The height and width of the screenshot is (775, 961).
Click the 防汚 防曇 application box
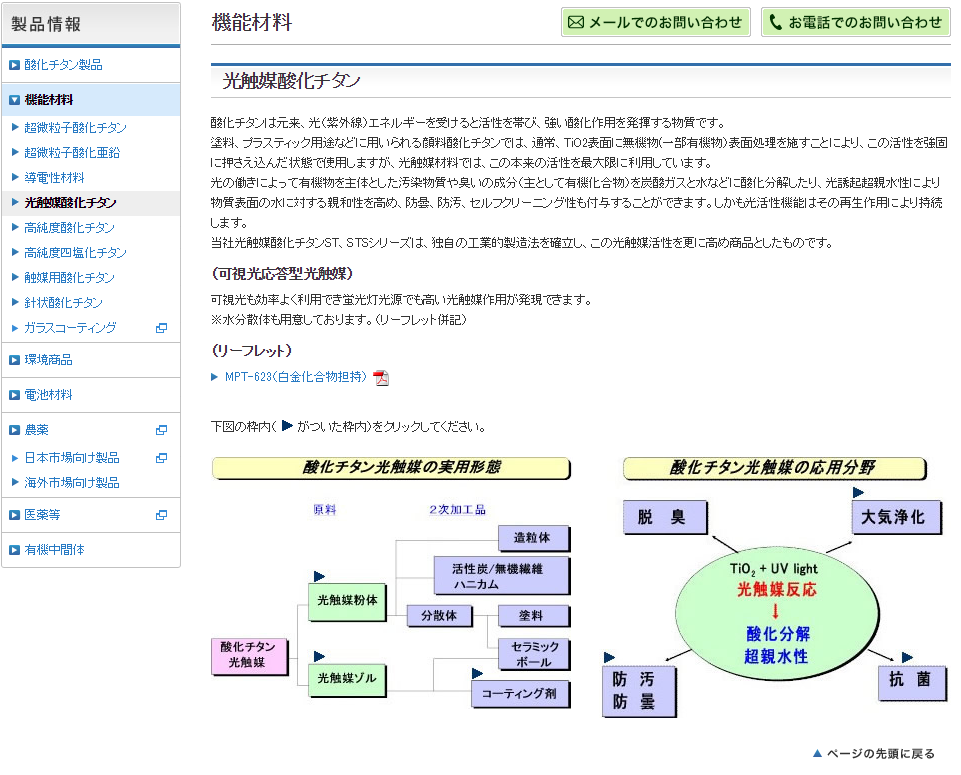pos(639,691)
